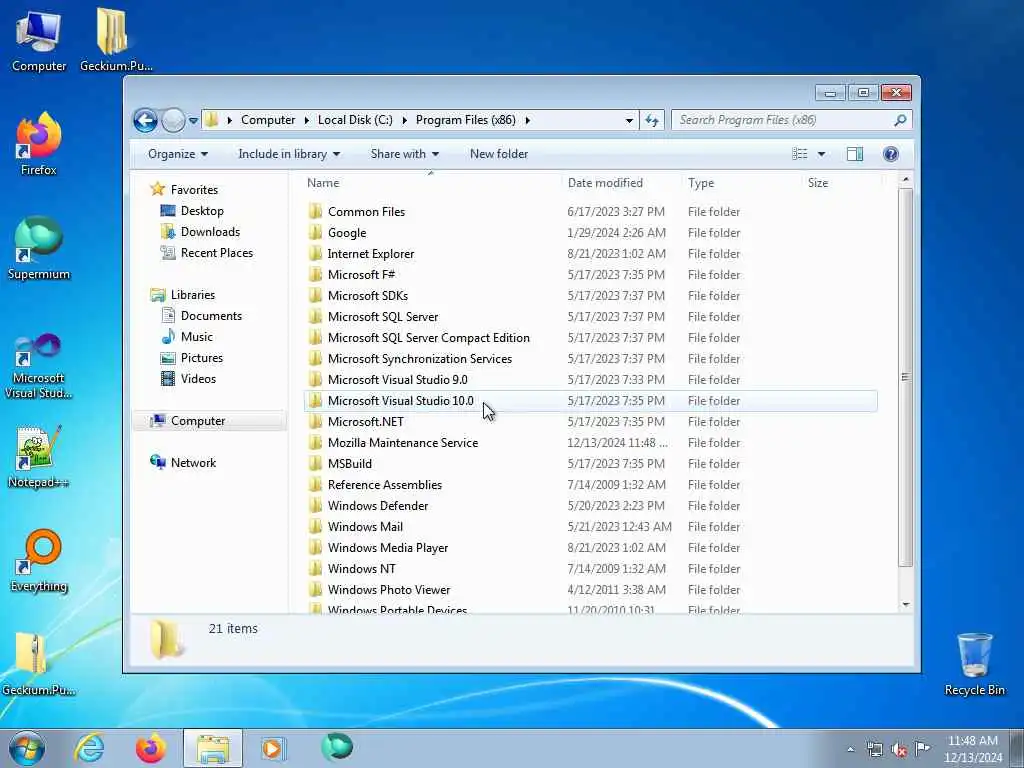Viewport: 1024px width, 768px height.
Task: Click the Forward navigation arrow
Action: point(173,120)
